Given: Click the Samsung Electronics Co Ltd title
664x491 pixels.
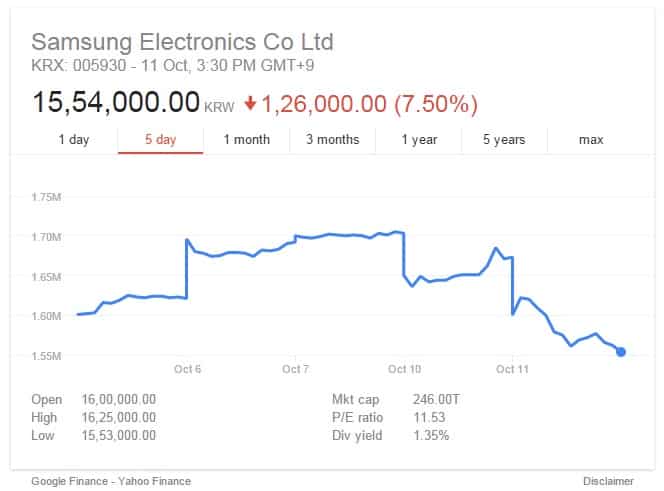Looking at the screenshot, I should click(183, 42).
